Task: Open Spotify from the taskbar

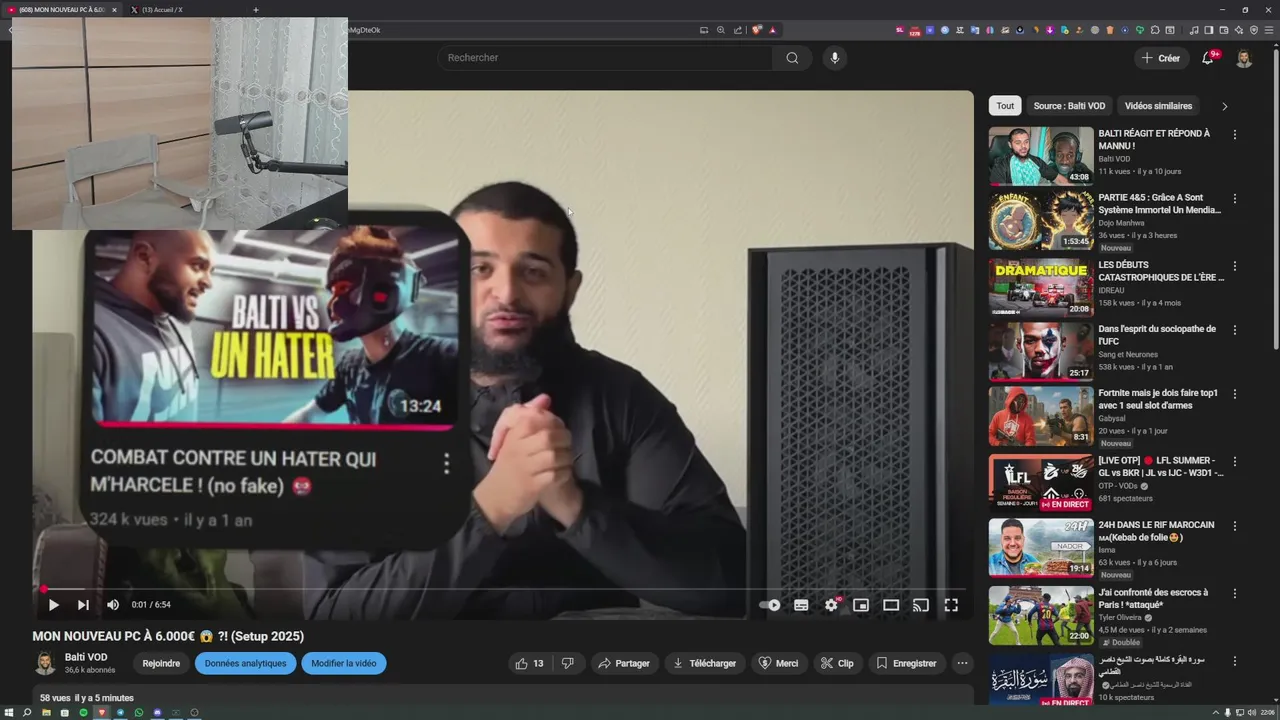Action: point(83,713)
